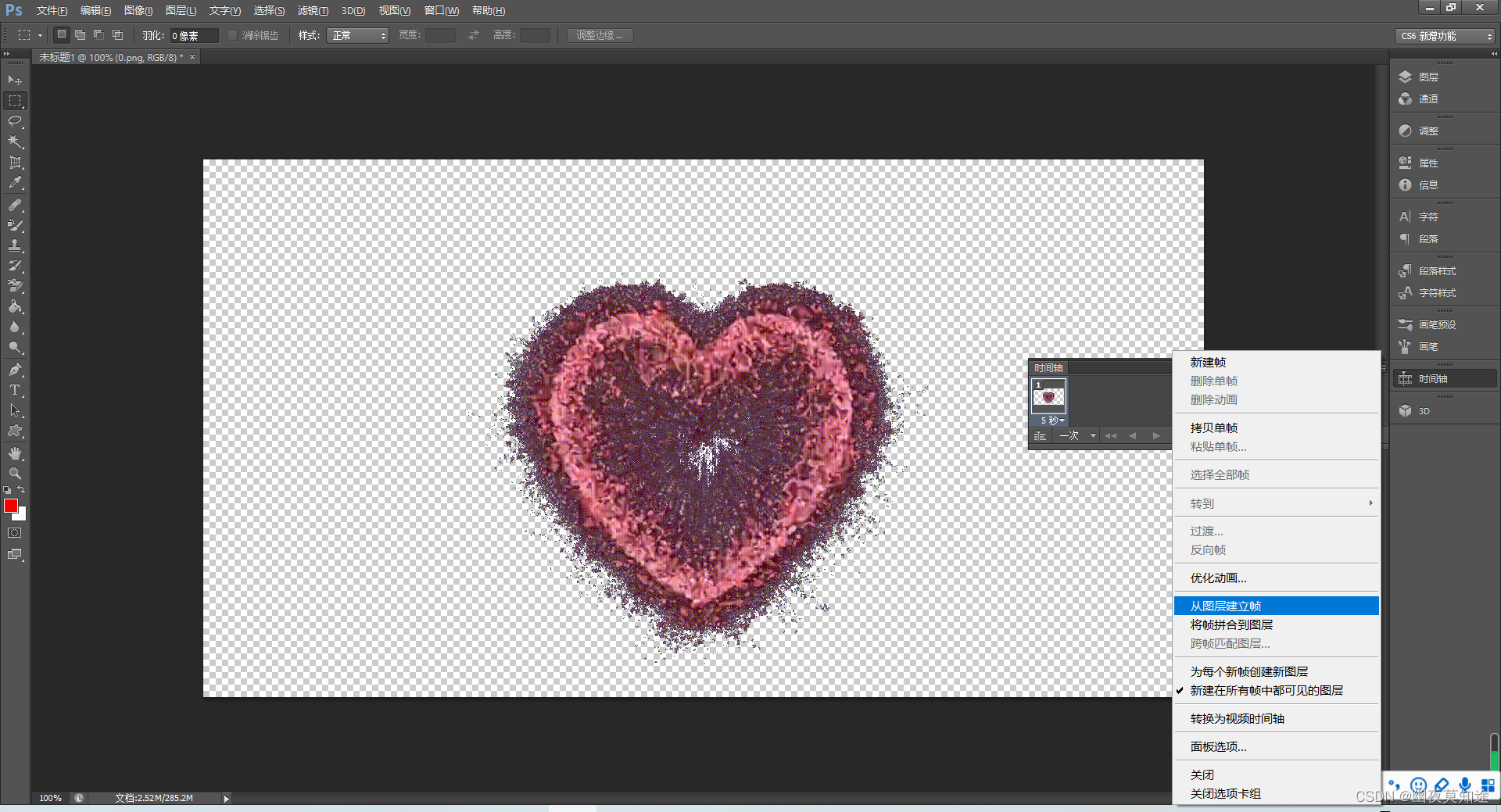Enable Intersect with Selection mode
This screenshot has width=1501, height=812.
click(117, 34)
